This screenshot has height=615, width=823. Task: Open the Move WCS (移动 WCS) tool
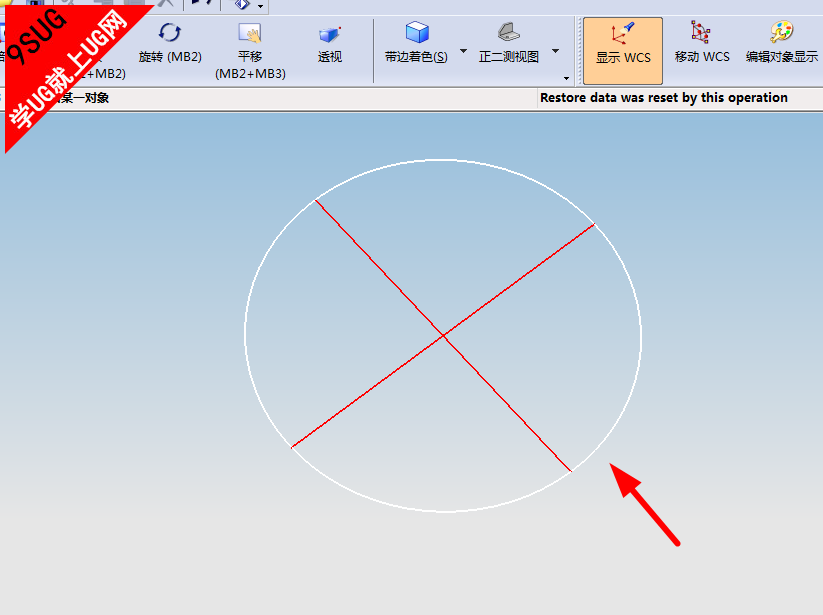(702, 43)
